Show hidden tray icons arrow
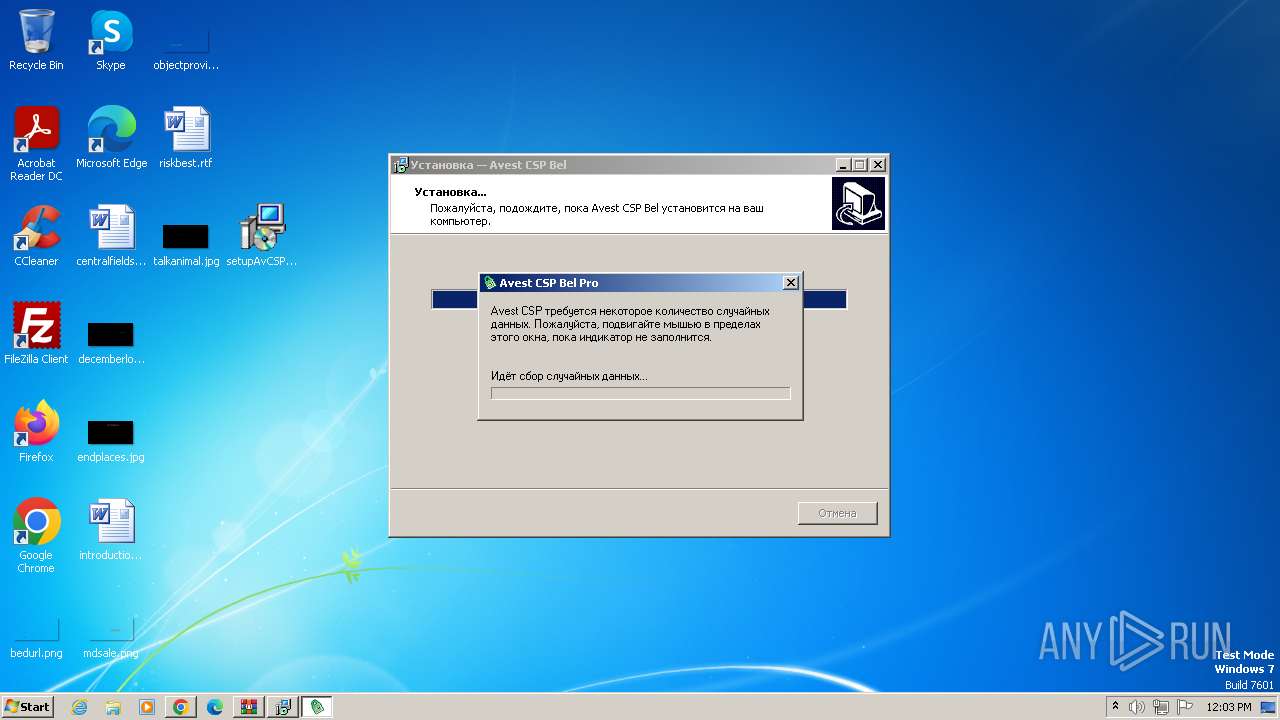 (x=1116, y=707)
